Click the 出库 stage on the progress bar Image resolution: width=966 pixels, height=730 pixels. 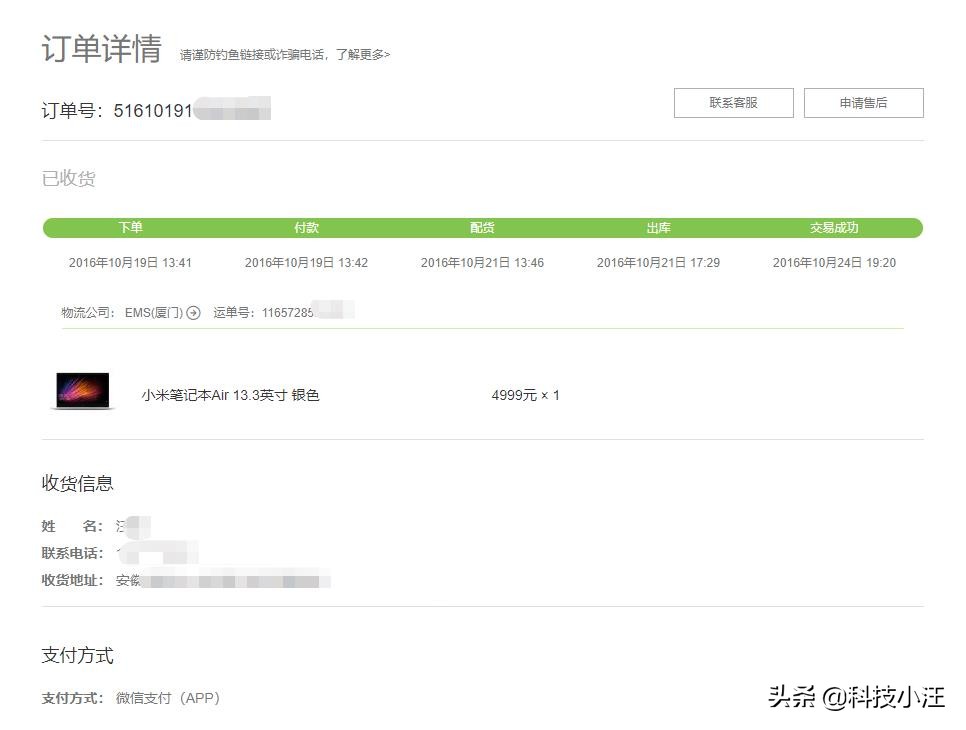tap(658, 227)
